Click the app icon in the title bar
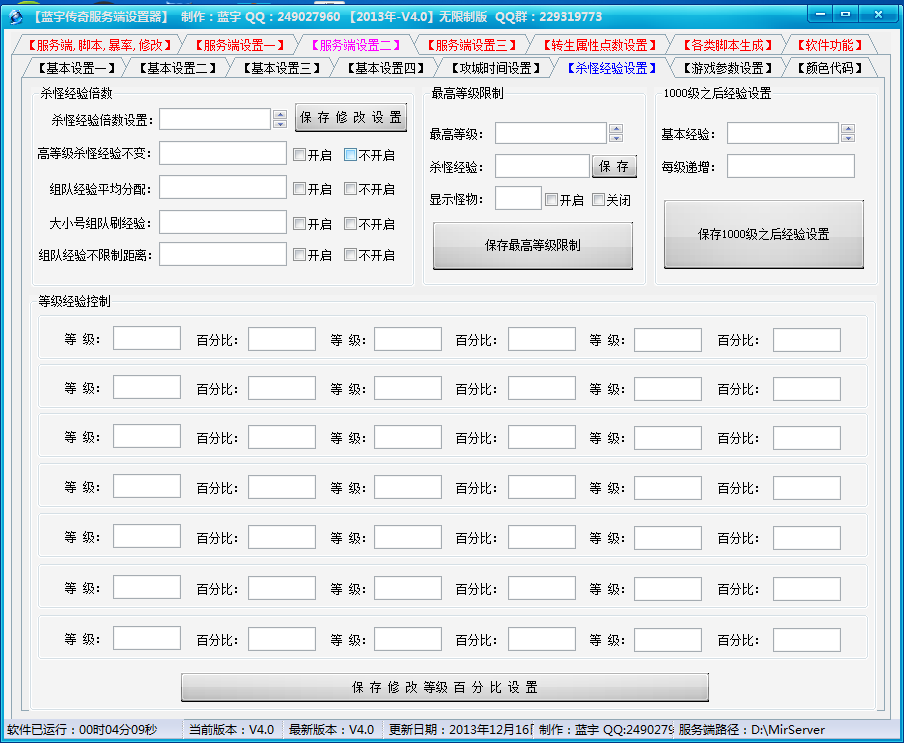904x743 pixels. pos(14,16)
